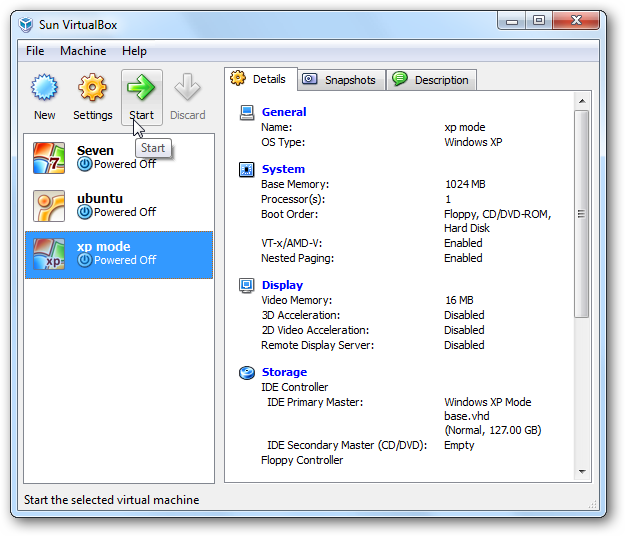Click the Processor(s) label

coord(293,199)
